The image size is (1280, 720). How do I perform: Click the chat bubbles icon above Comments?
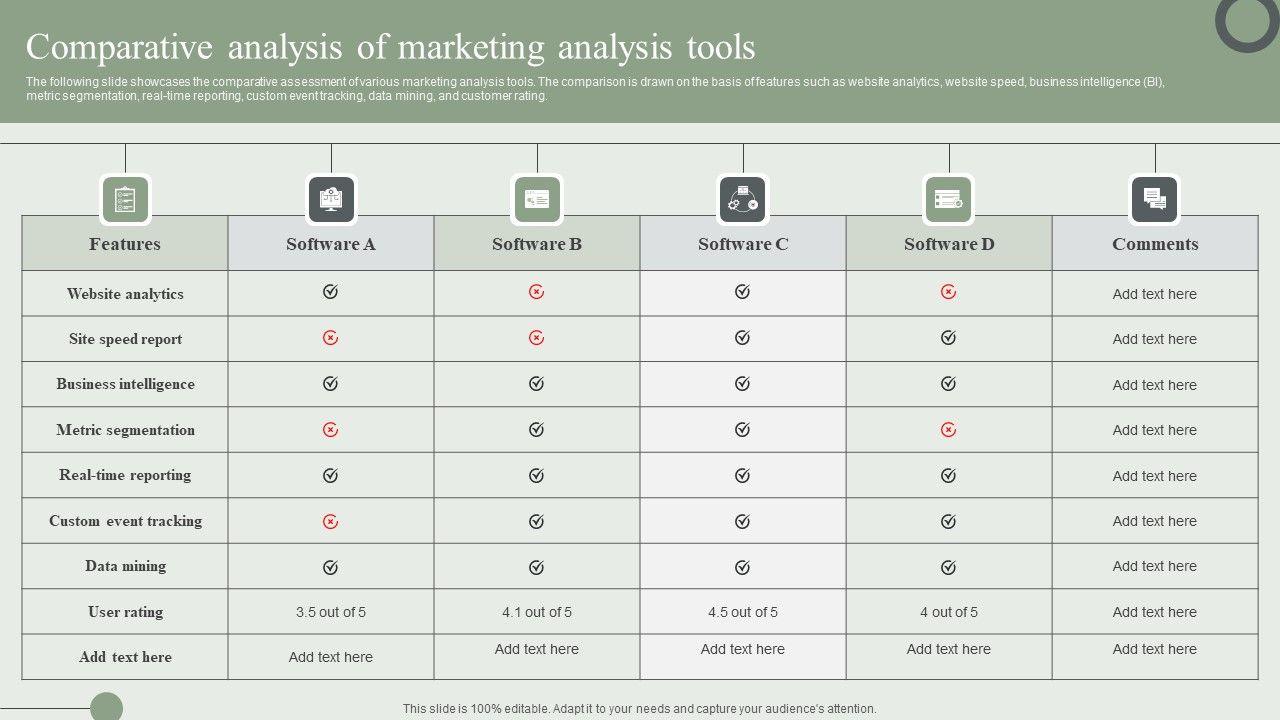[x=1155, y=199]
